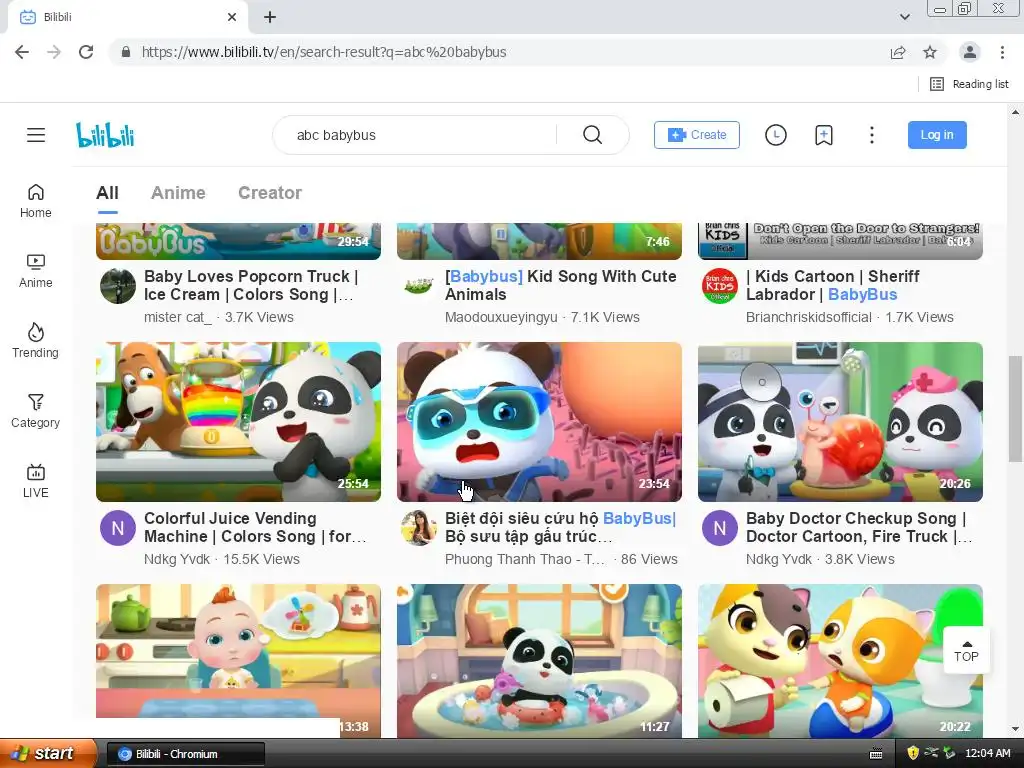Open Category in sidebar
The width and height of the screenshot is (1024, 768).
tap(36, 411)
